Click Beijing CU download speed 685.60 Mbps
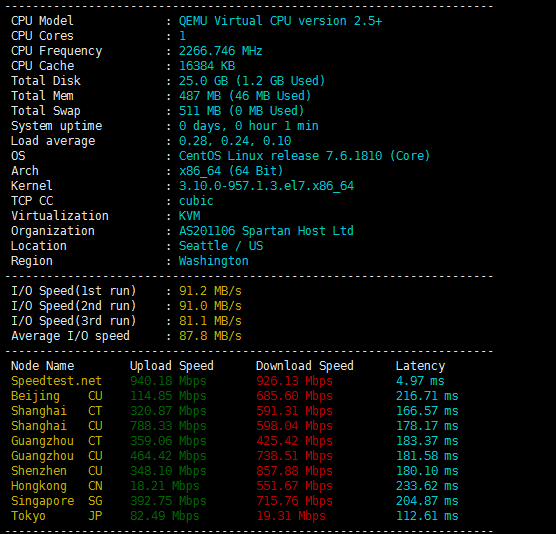556x534 pixels. tap(294, 396)
